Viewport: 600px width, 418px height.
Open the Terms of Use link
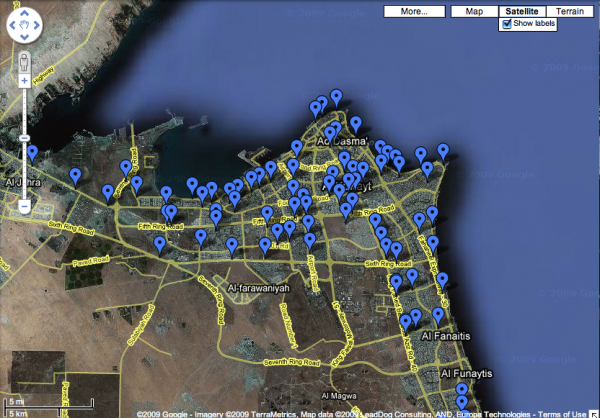[x=562, y=414]
